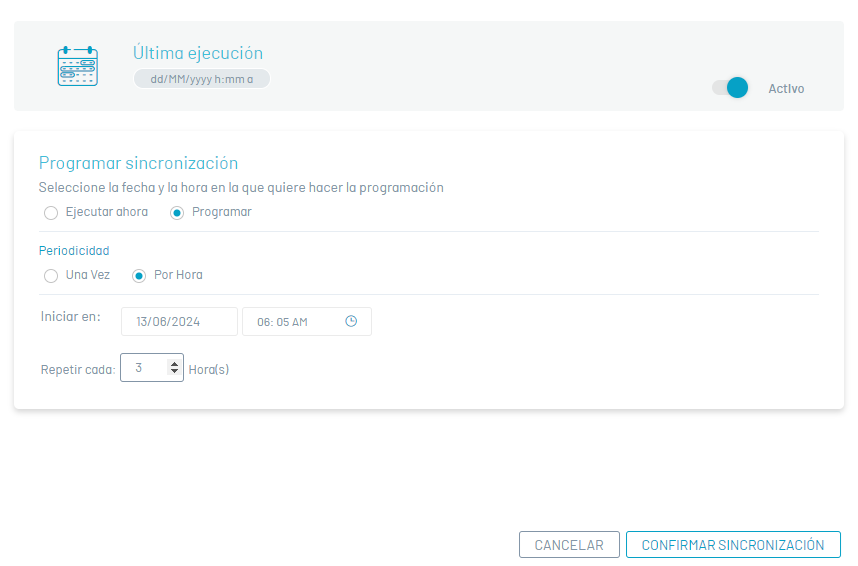Select the Ejecutar ahora radio button

[x=51, y=213]
